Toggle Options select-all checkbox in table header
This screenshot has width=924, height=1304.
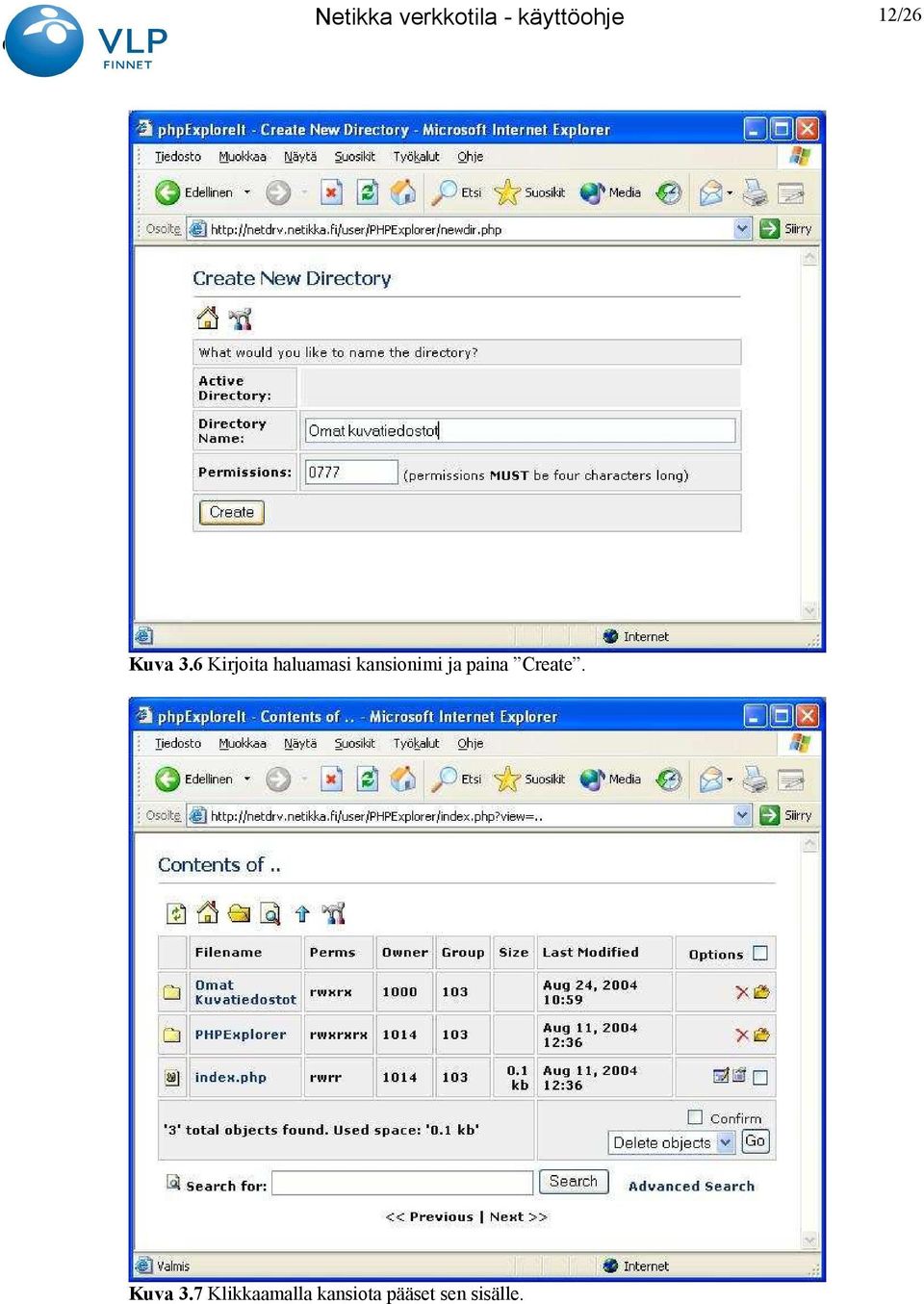pyautogui.click(x=760, y=953)
